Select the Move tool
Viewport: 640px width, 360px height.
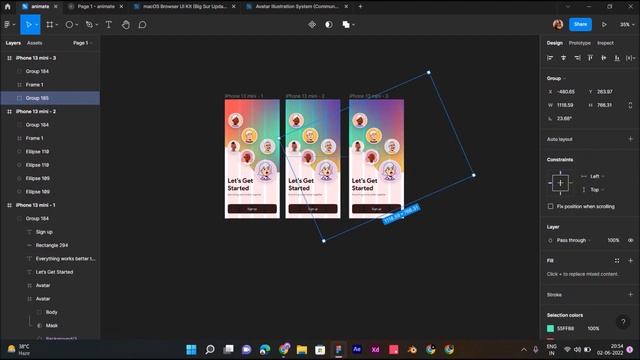tap(28, 24)
